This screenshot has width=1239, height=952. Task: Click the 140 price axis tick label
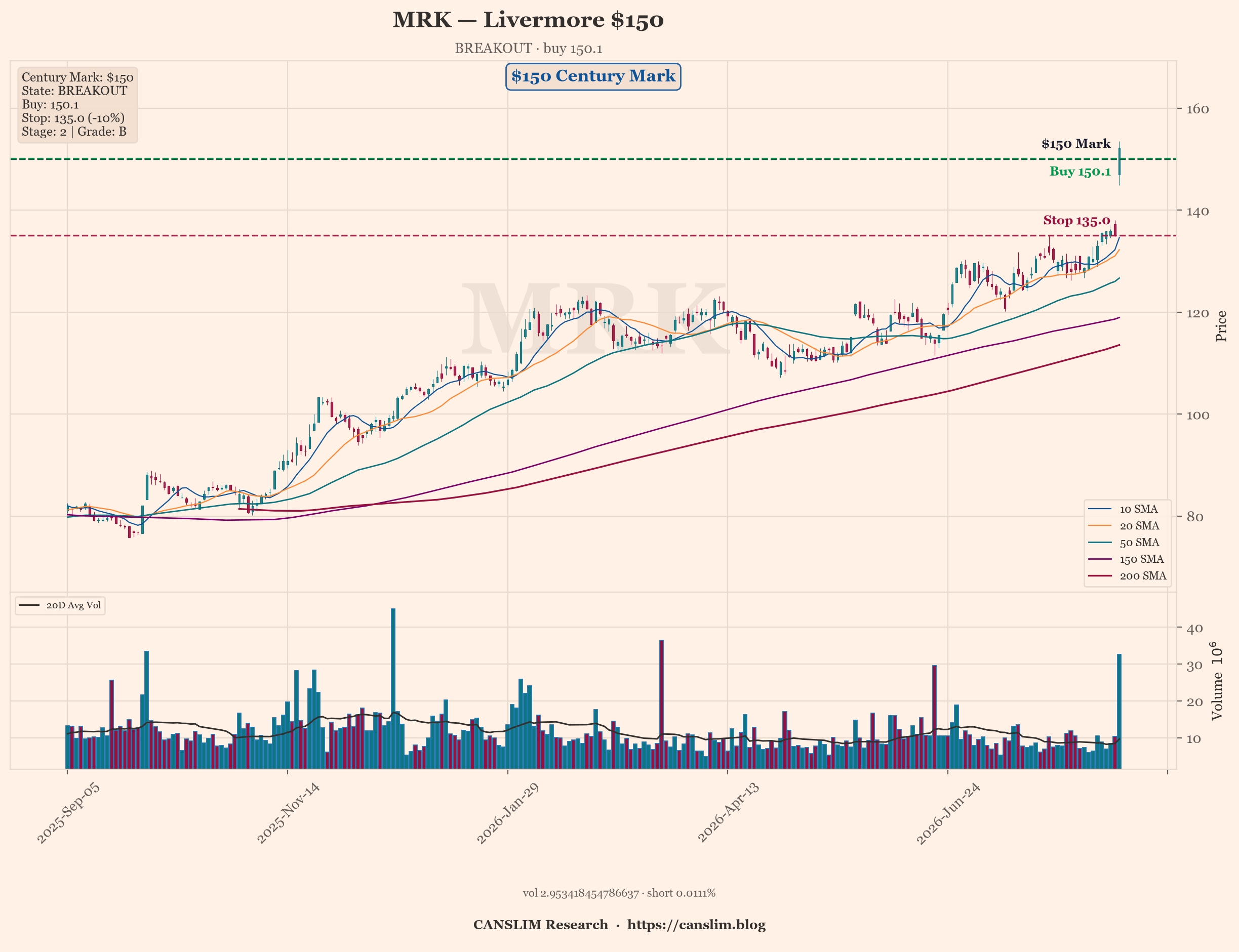[1197, 212]
